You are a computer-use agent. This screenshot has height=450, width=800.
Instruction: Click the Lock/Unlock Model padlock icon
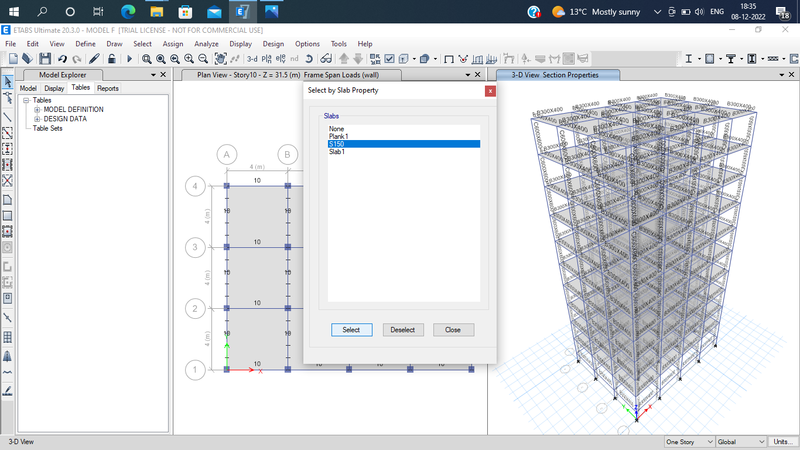[111, 59]
